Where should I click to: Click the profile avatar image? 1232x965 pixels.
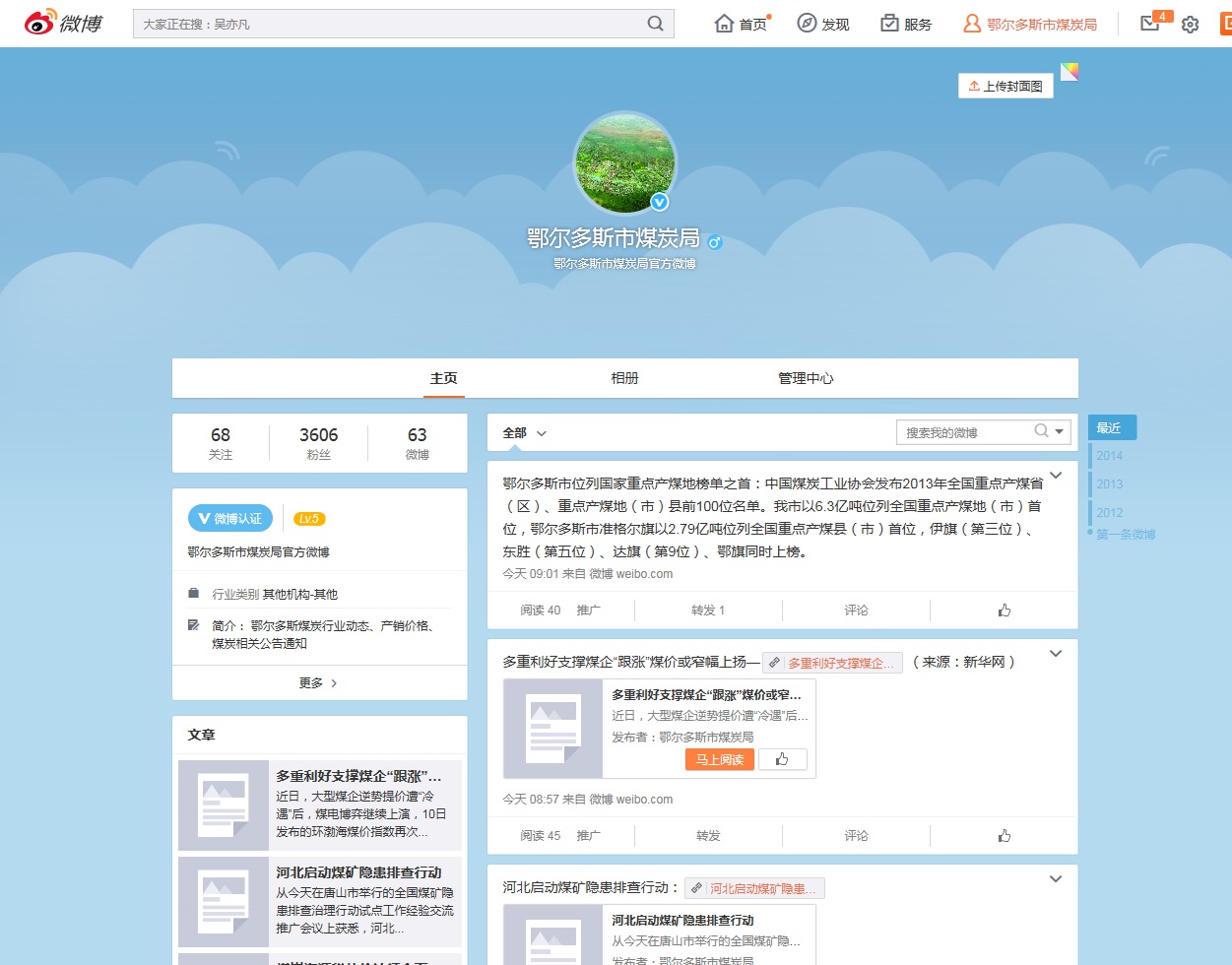625,162
